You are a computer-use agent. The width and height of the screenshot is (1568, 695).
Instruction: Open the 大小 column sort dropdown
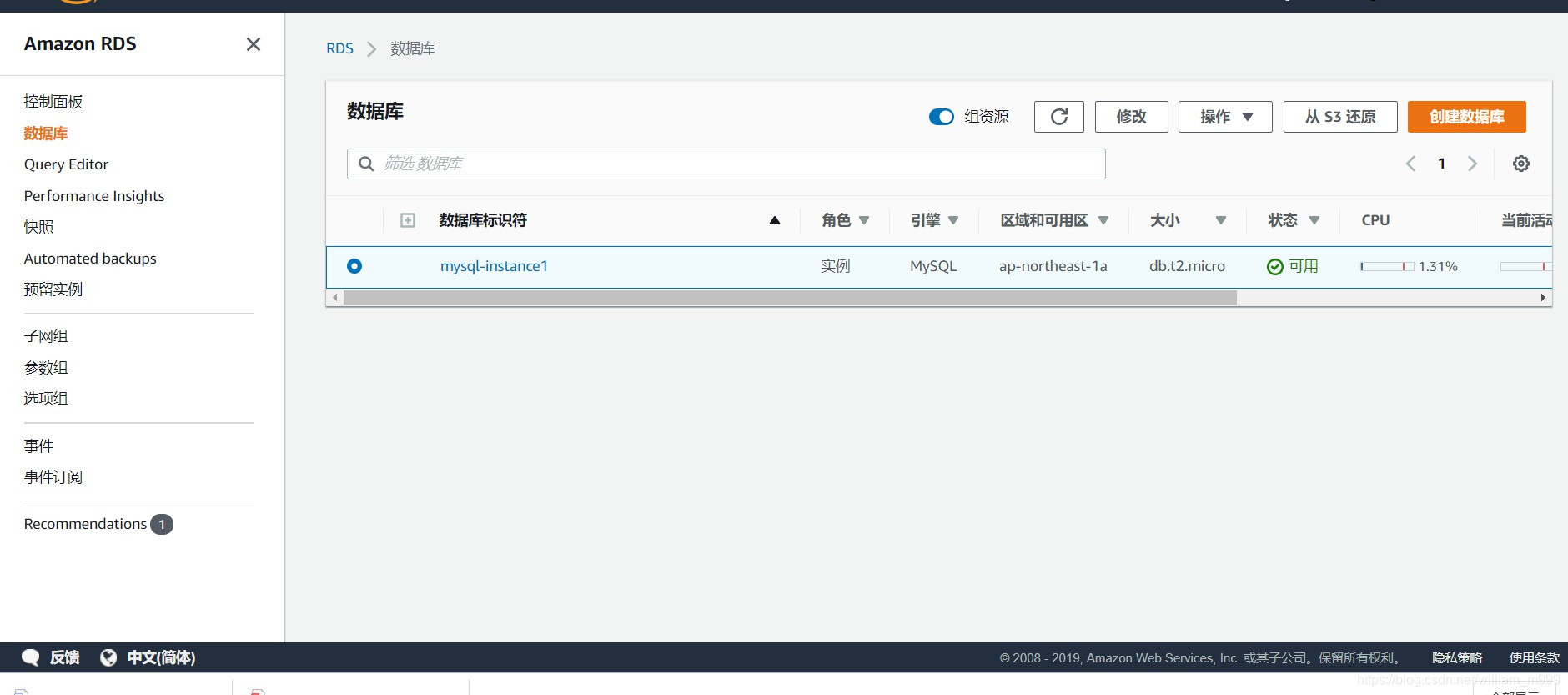(x=1221, y=220)
